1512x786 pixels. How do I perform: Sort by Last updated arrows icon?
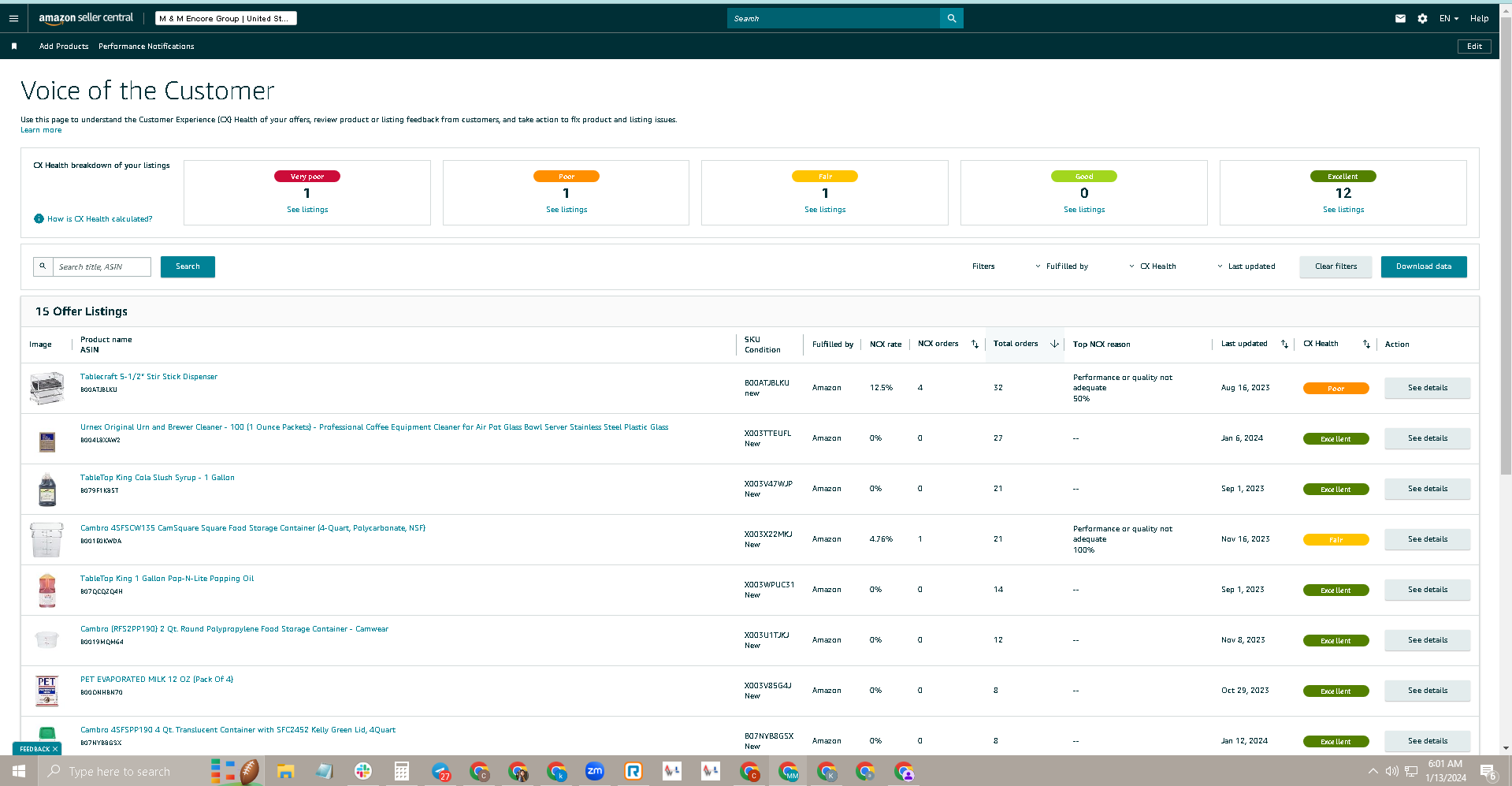tap(1284, 344)
